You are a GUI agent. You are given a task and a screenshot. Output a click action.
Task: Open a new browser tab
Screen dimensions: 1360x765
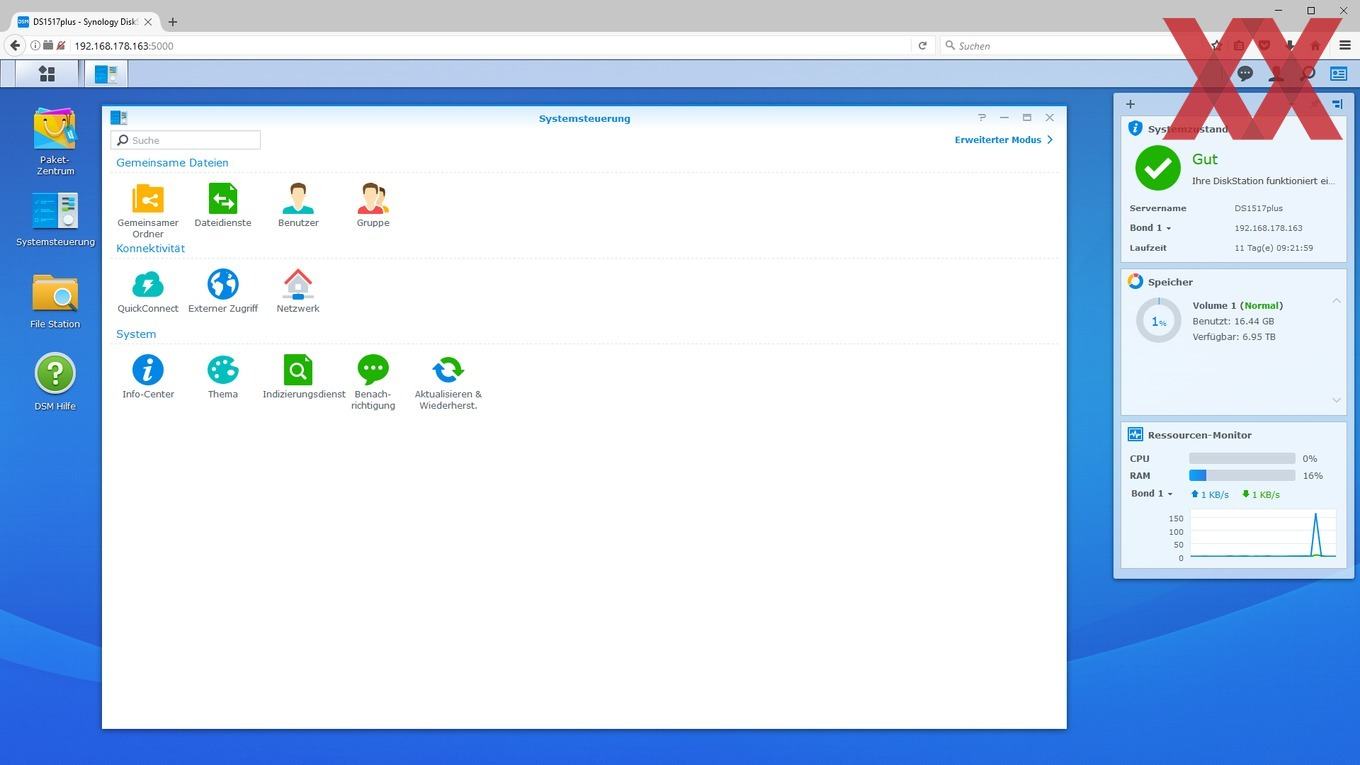click(x=172, y=21)
